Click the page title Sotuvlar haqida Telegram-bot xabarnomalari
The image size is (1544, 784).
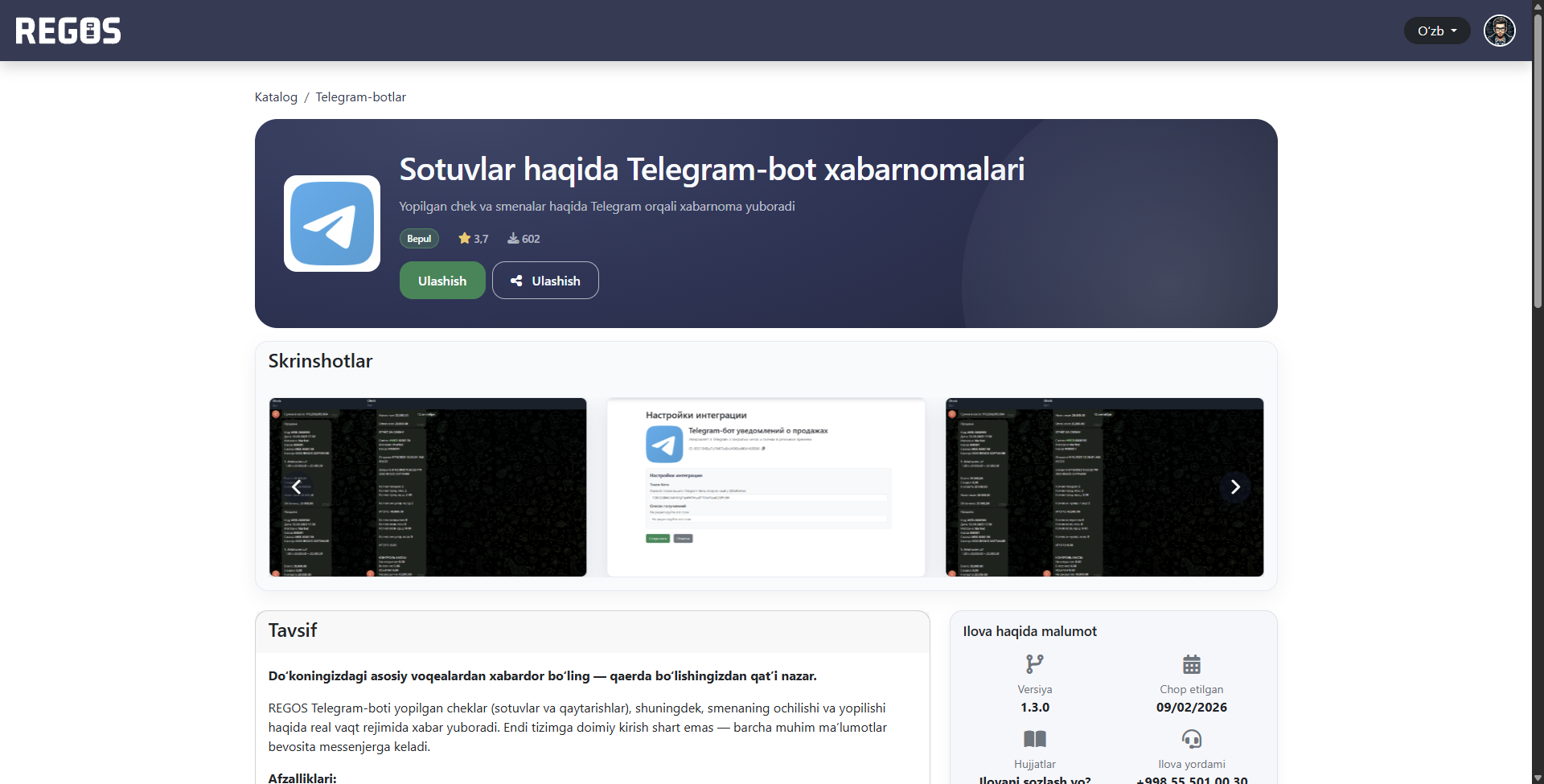[712, 170]
